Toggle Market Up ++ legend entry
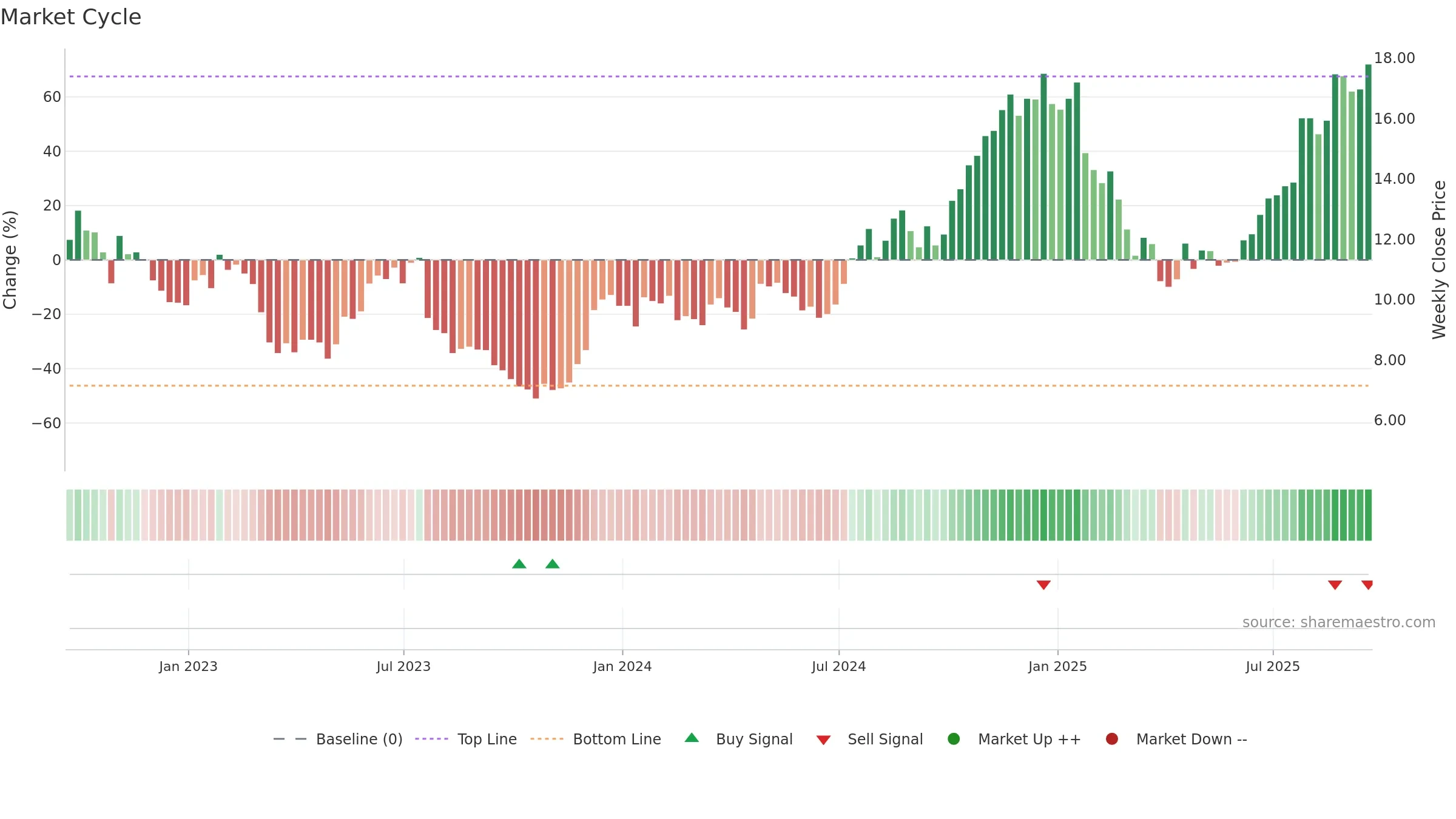Screen dimensions: 1456x819 click(x=1014, y=740)
